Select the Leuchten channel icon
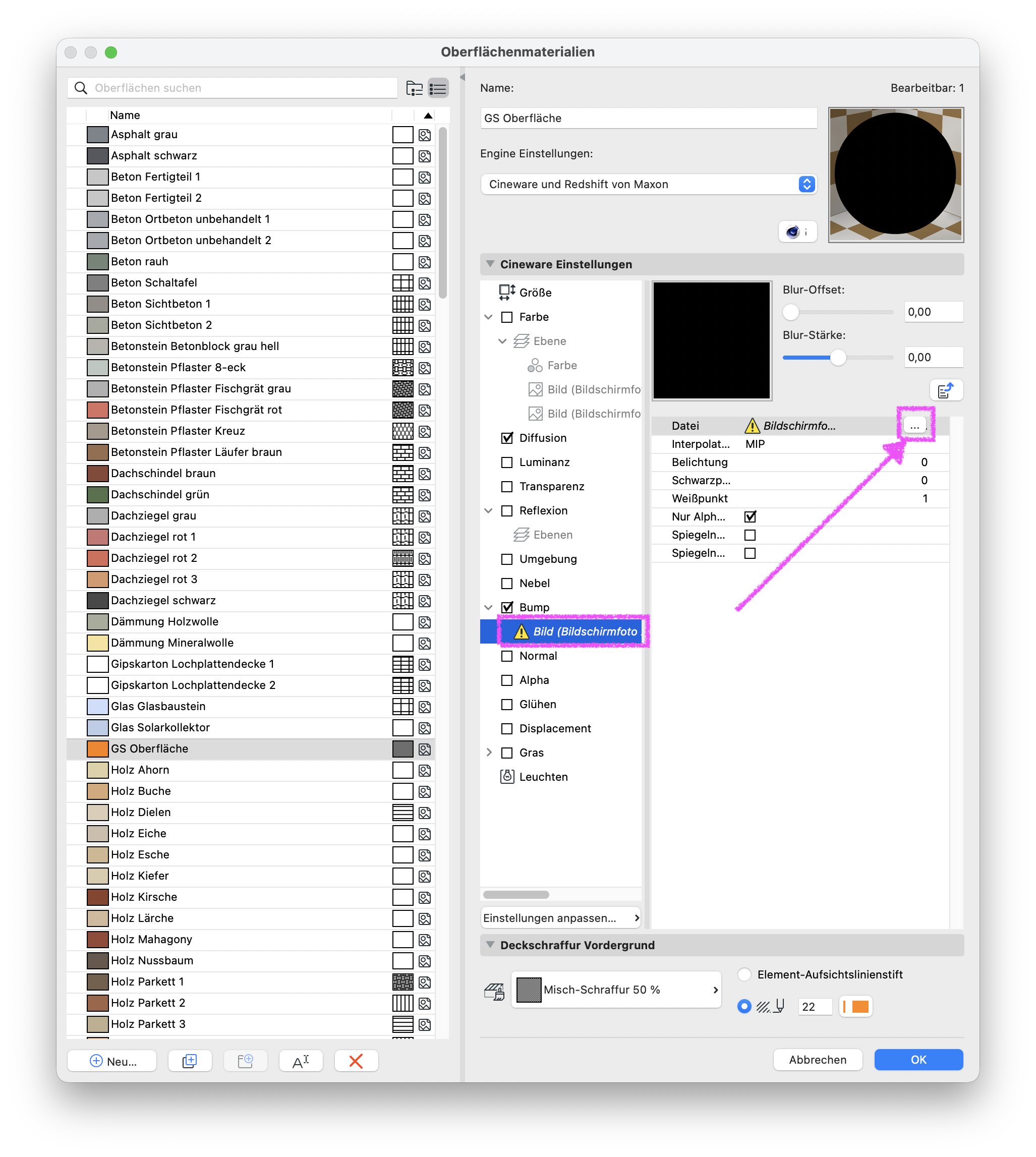Screen dimensions: 1036x1157 pyautogui.click(x=506, y=777)
